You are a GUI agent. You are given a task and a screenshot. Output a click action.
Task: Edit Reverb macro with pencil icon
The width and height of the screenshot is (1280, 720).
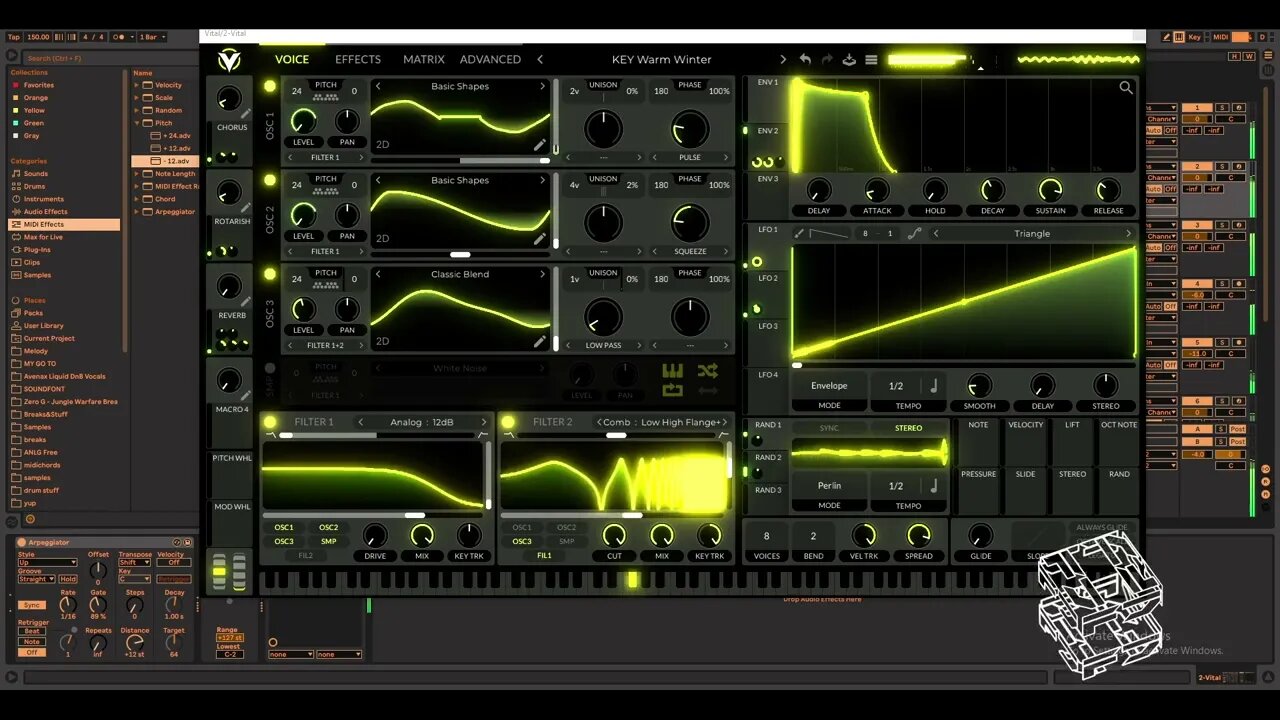246,302
